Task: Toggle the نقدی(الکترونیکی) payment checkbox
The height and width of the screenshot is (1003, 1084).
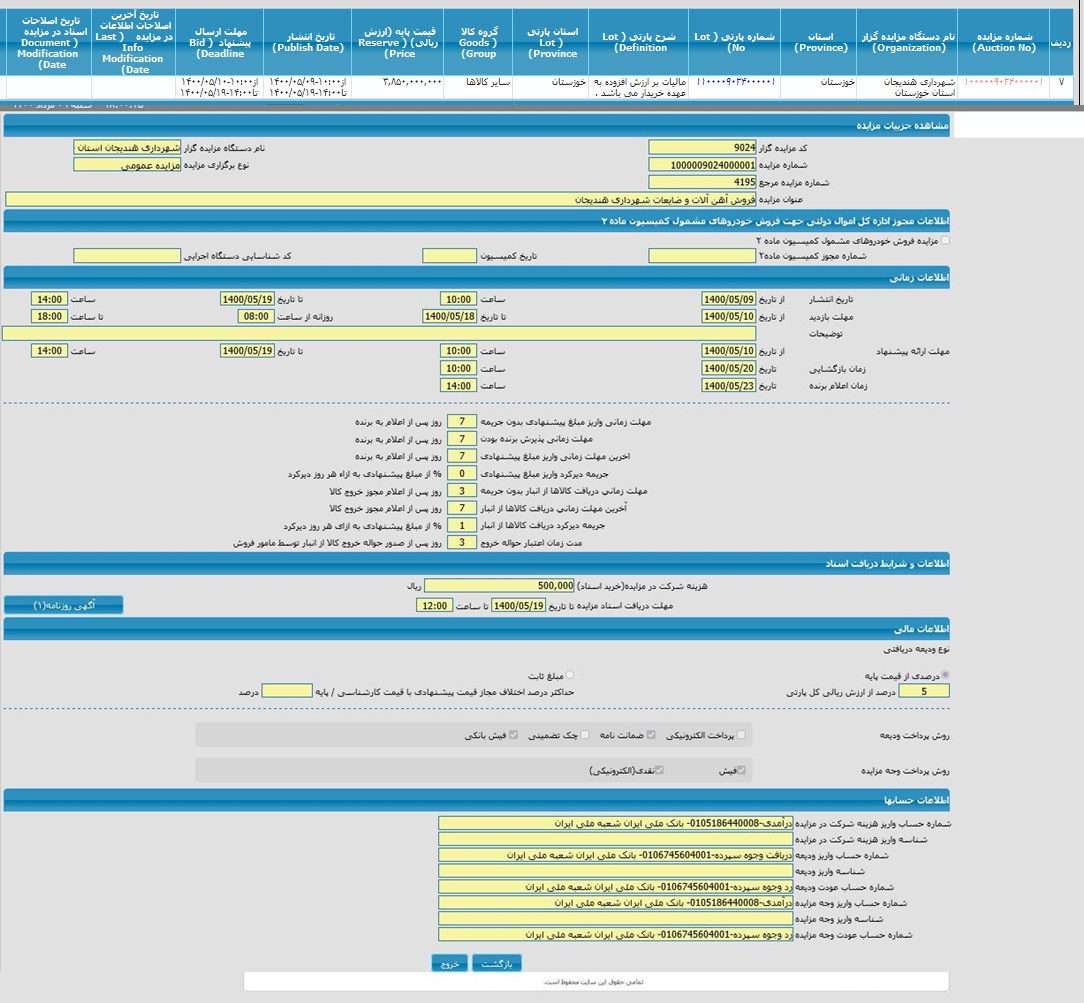Action: (x=659, y=770)
